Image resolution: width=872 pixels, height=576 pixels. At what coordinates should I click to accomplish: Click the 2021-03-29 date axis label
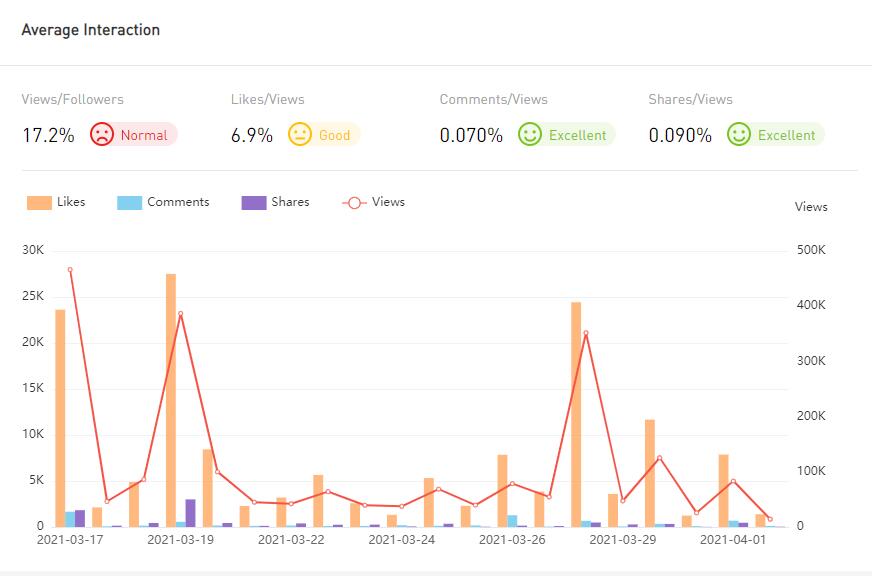click(x=622, y=540)
